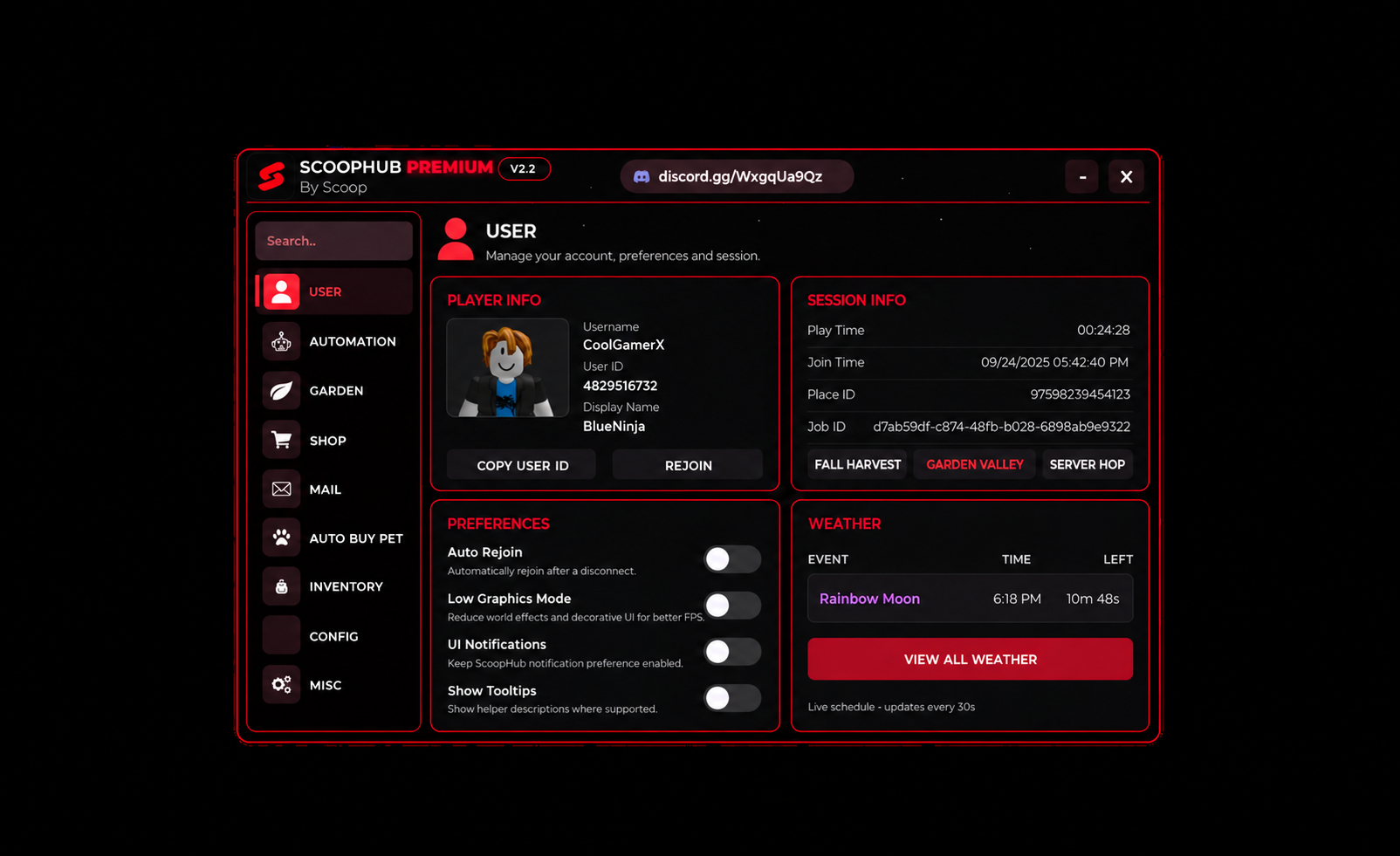Click the Discord icon in header
This screenshot has height=856, width=1400.
[x=642, y=176]
